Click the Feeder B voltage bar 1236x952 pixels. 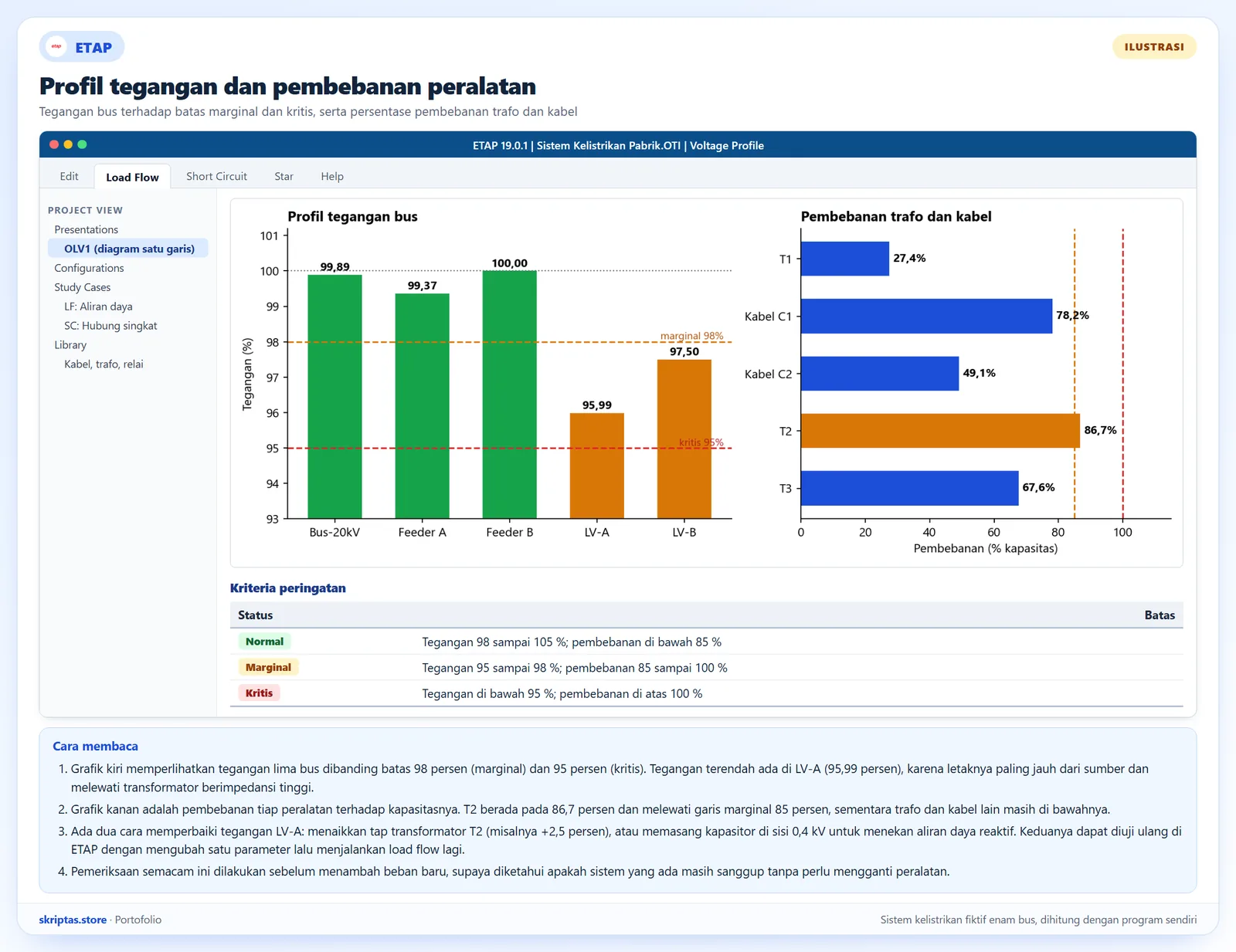click(509, 395)
